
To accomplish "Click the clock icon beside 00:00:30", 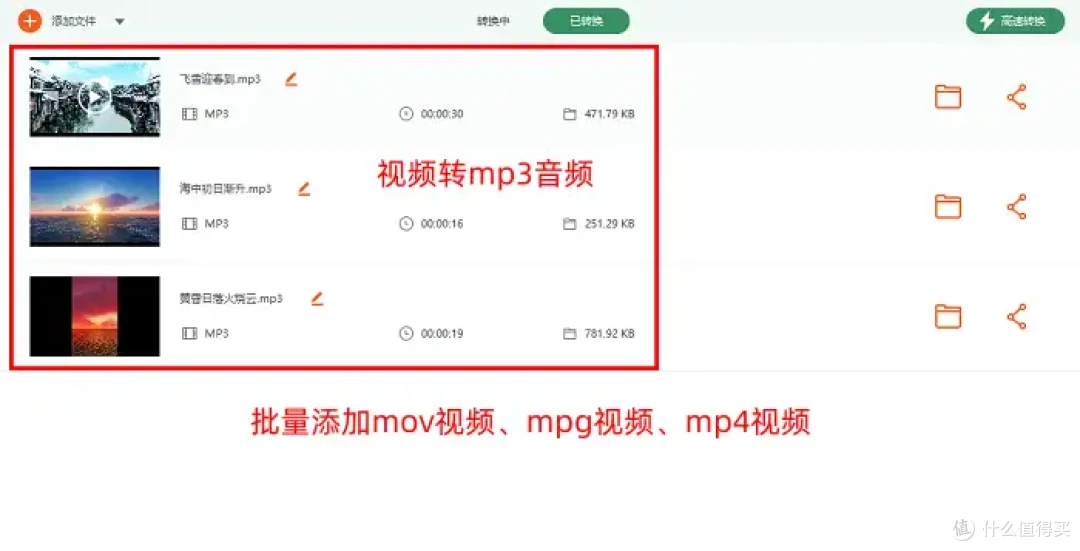I will (x=406, y=114).
